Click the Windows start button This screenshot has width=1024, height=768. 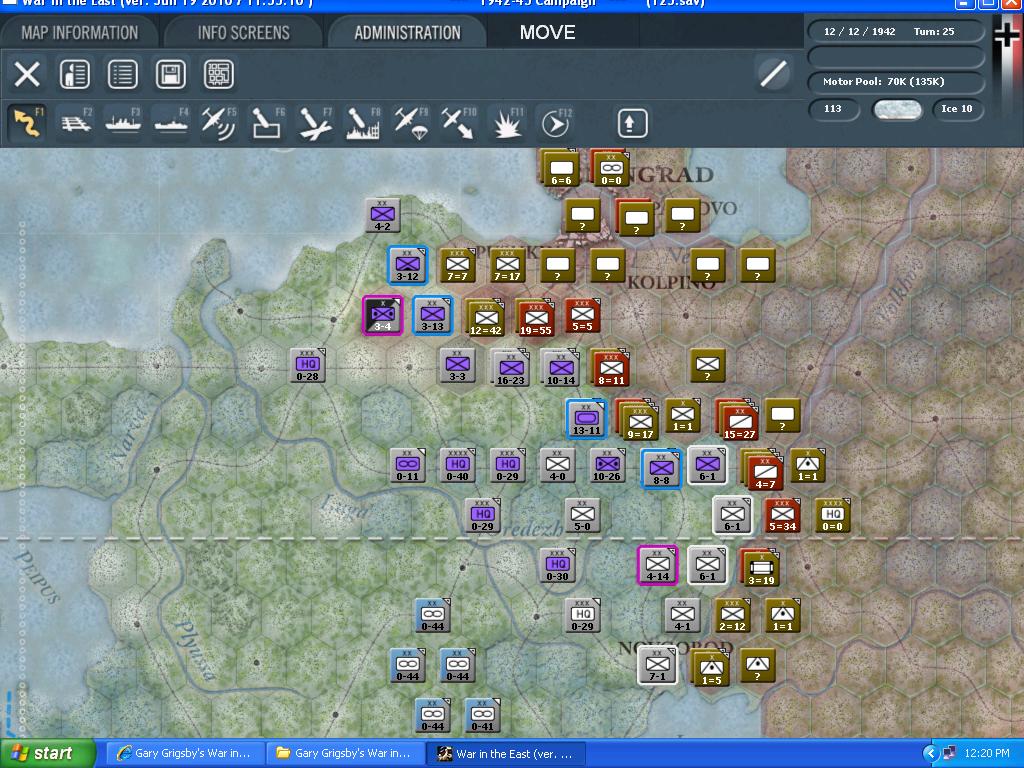[x=48, y=754]
